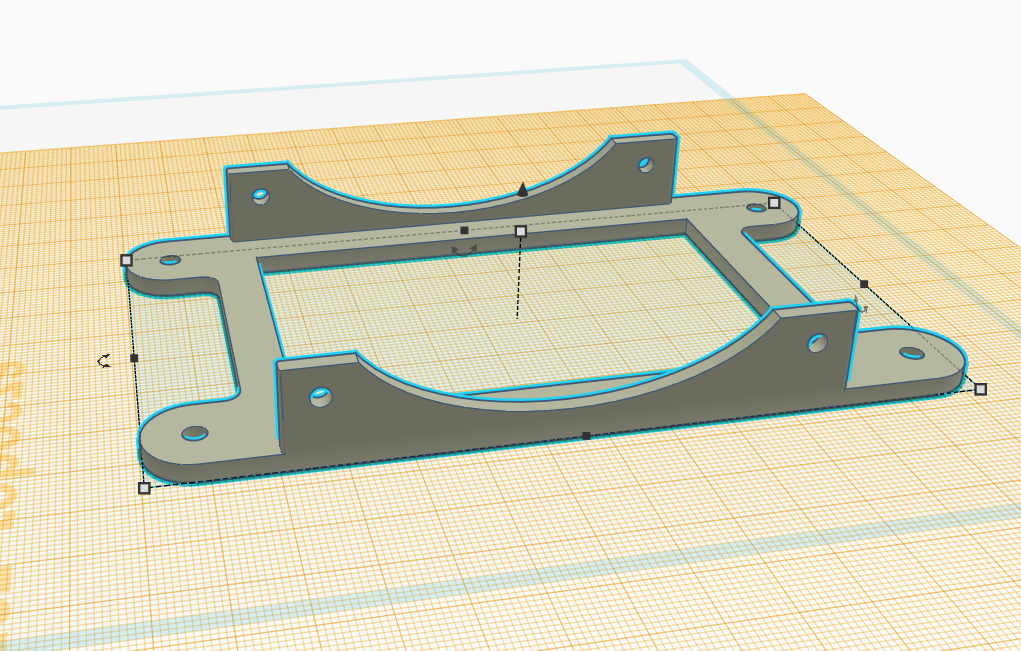Select the white height handle atop the shape's center

(520, 231)
